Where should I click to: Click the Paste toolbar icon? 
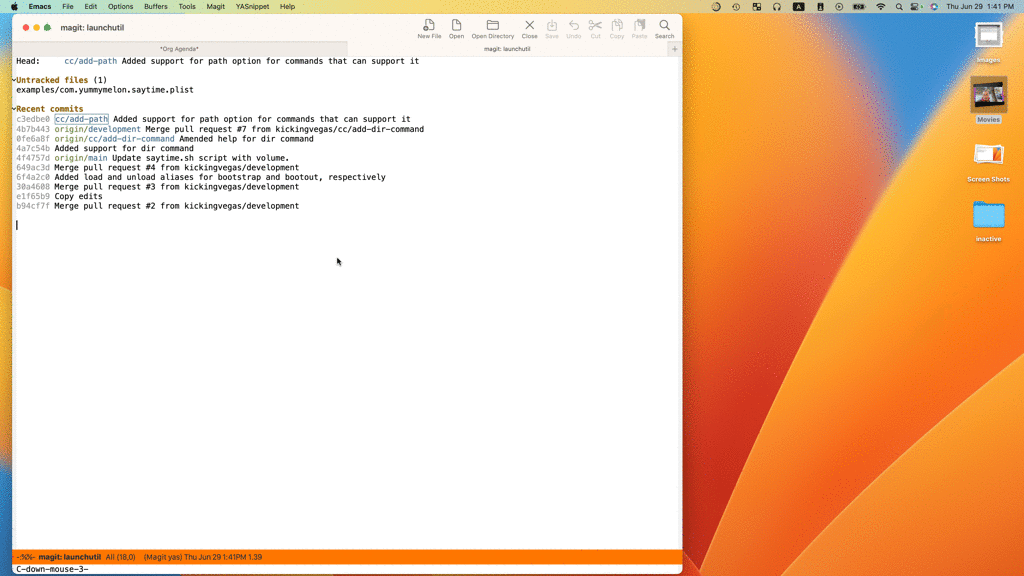[x=639, y=29]
